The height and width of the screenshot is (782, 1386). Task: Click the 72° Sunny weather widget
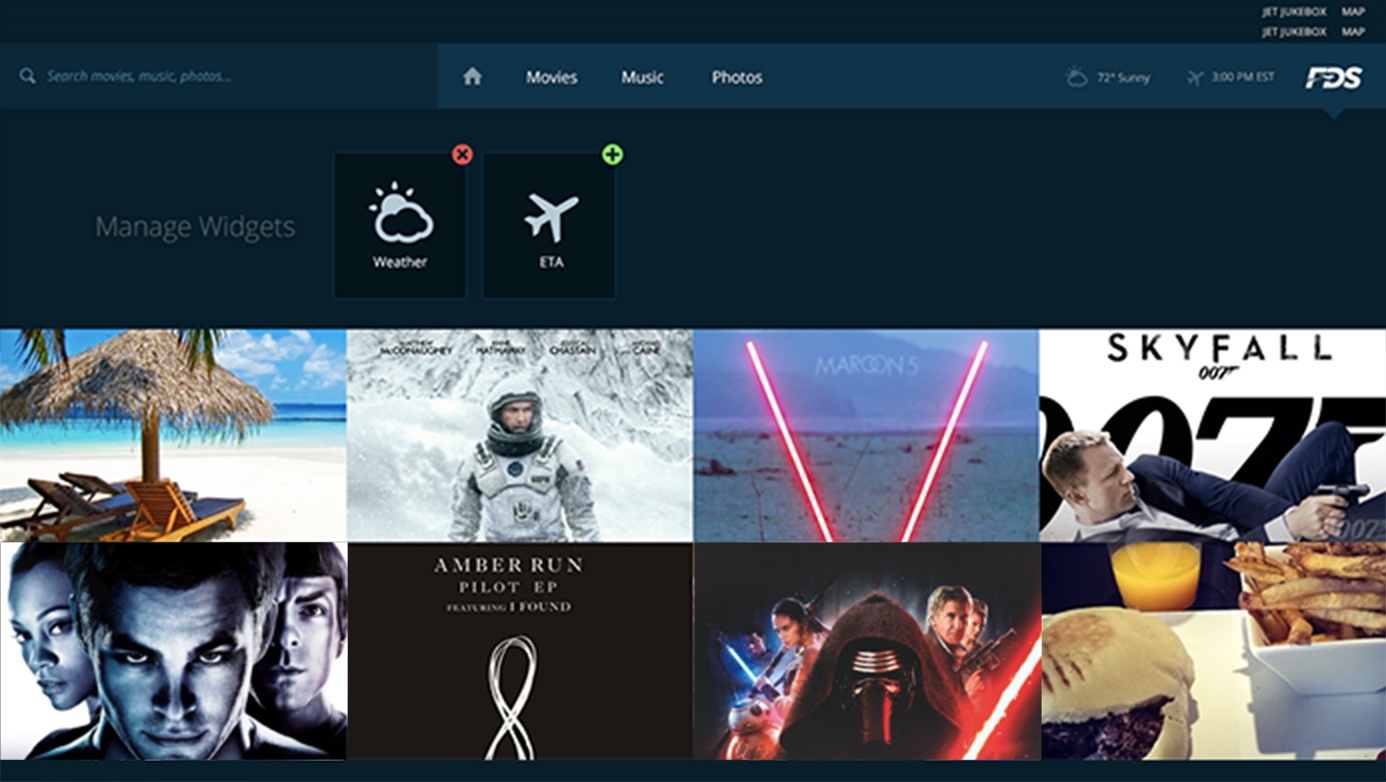[x=1108, y=77]
